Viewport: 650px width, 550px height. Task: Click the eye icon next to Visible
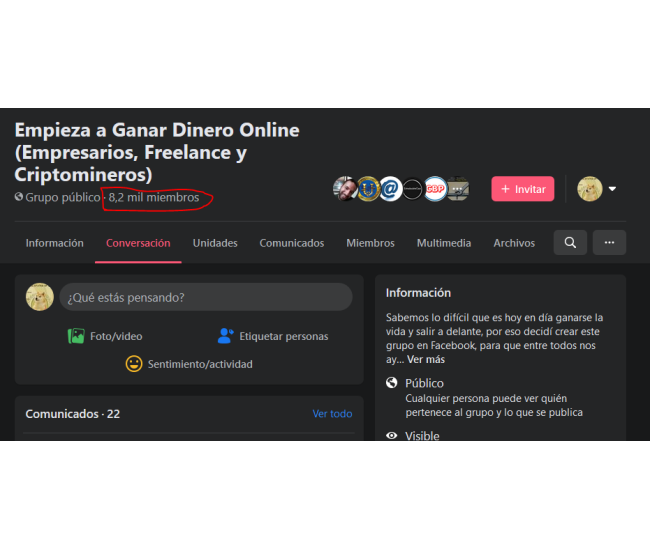pos(391,436)
